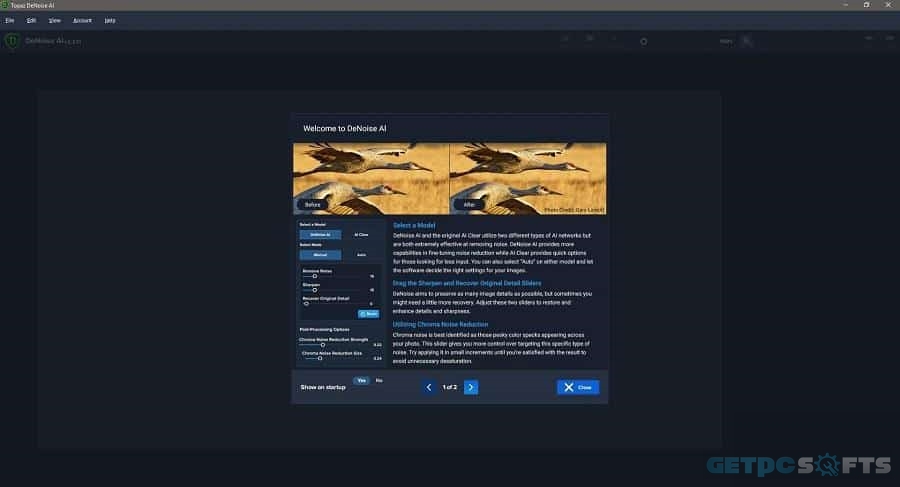Set Show on startup to No
The height and width of the screenshot is (487, 900).
[x=379, y=380]
